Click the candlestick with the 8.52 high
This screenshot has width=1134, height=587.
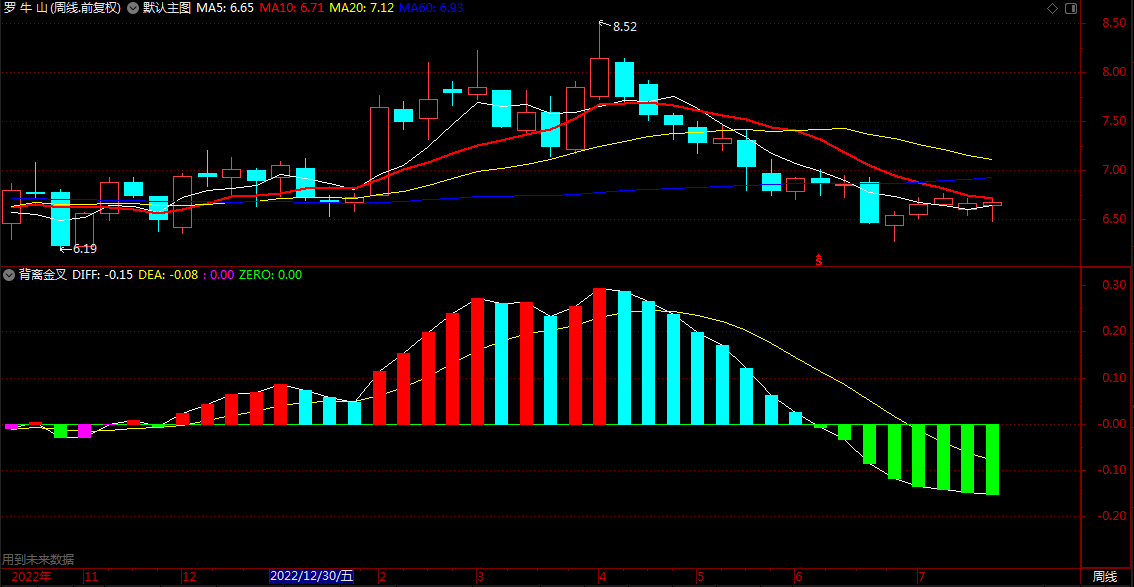click(x=600, y=77)
